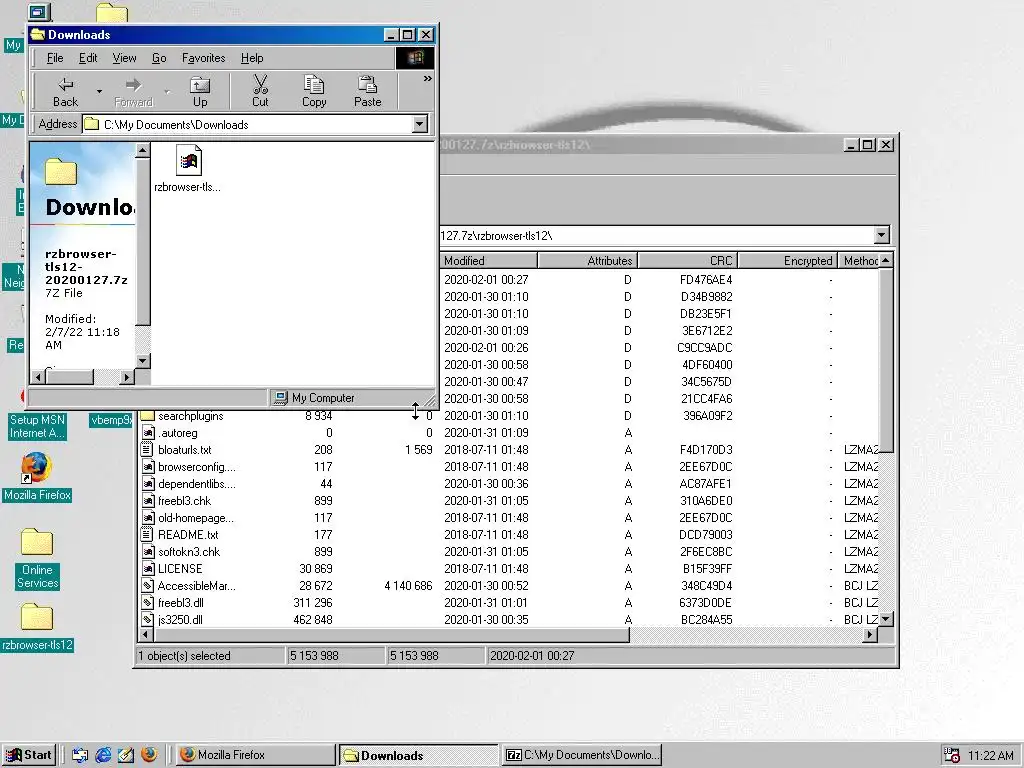Click the Address path field
The width and height of the screenshot is (1024, 768).
coord(248,124)
